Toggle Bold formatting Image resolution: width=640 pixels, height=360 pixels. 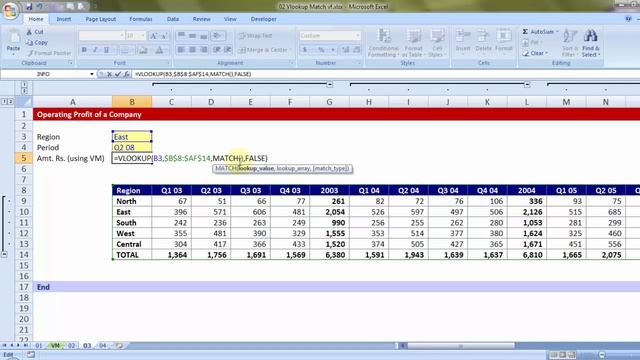tap(84, 50)
